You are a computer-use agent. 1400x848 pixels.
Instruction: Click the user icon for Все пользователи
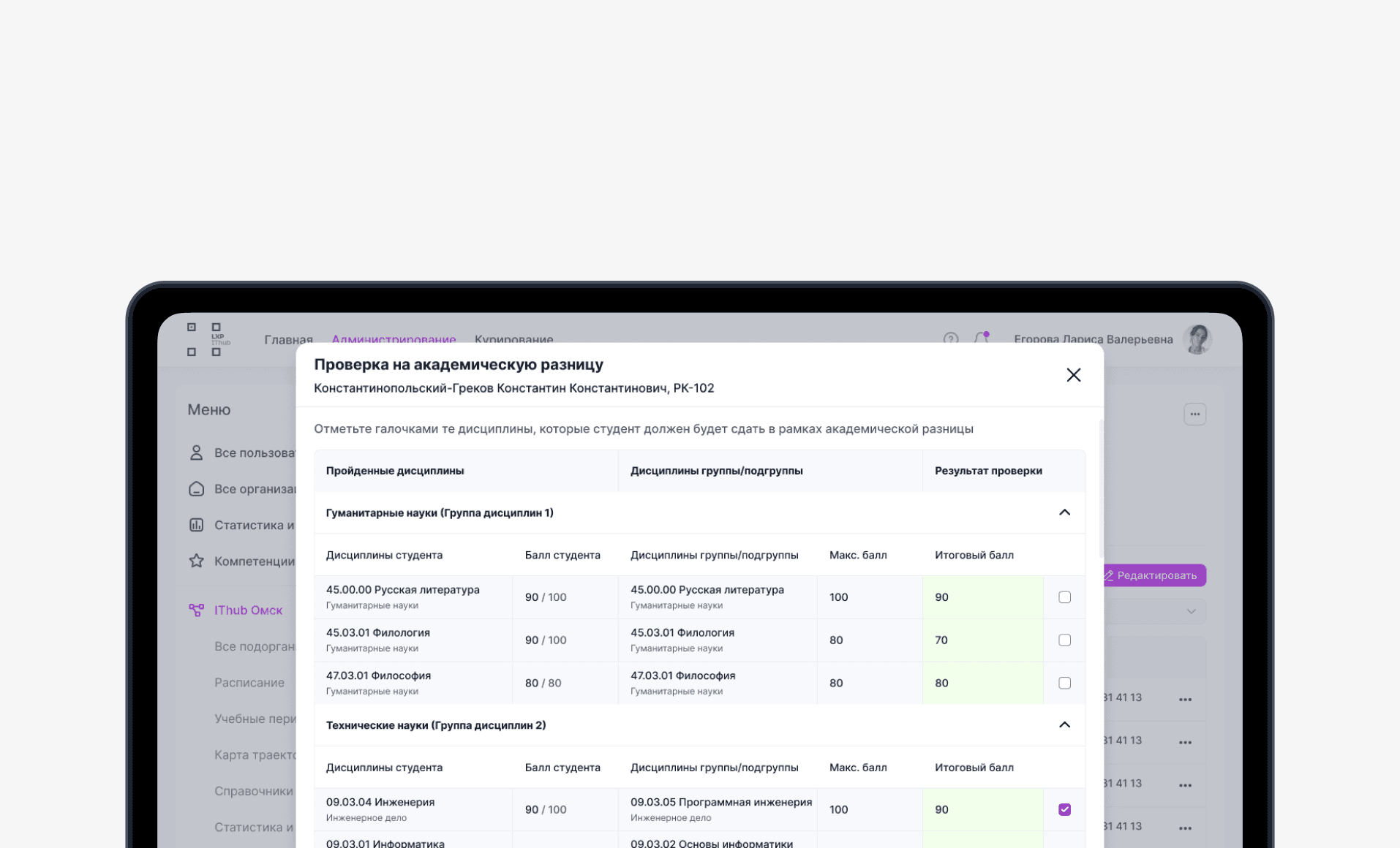tap(196, 453)
